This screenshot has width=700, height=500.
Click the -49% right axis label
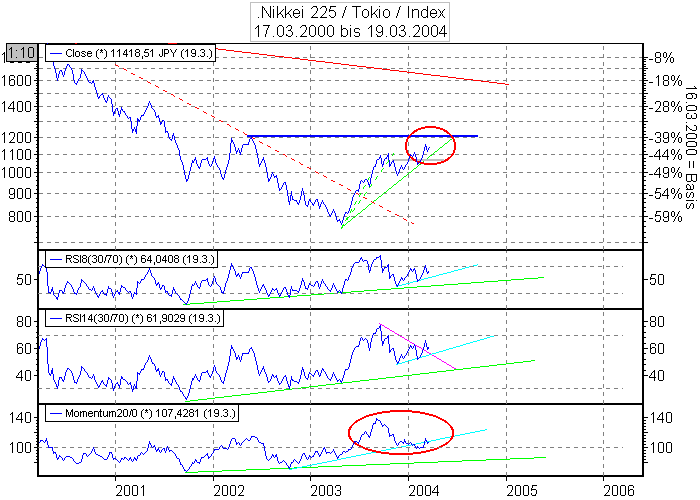point(664,173)
